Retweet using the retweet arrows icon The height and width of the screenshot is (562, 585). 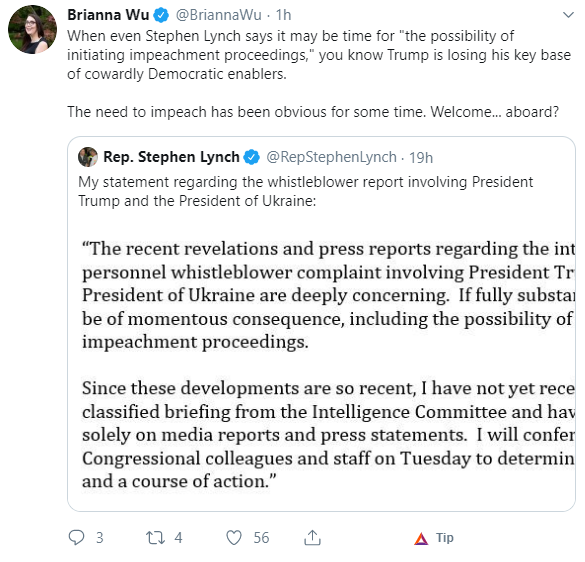(x=155, y=538)
